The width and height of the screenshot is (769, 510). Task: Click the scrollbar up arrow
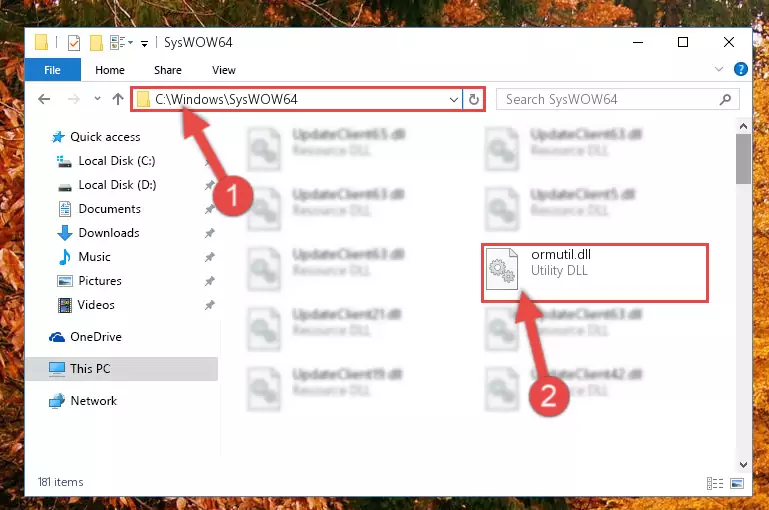[743, 127]
